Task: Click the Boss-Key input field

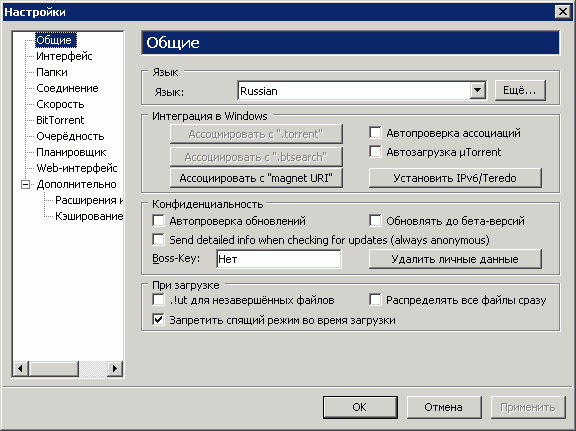Action: point(279,259)
